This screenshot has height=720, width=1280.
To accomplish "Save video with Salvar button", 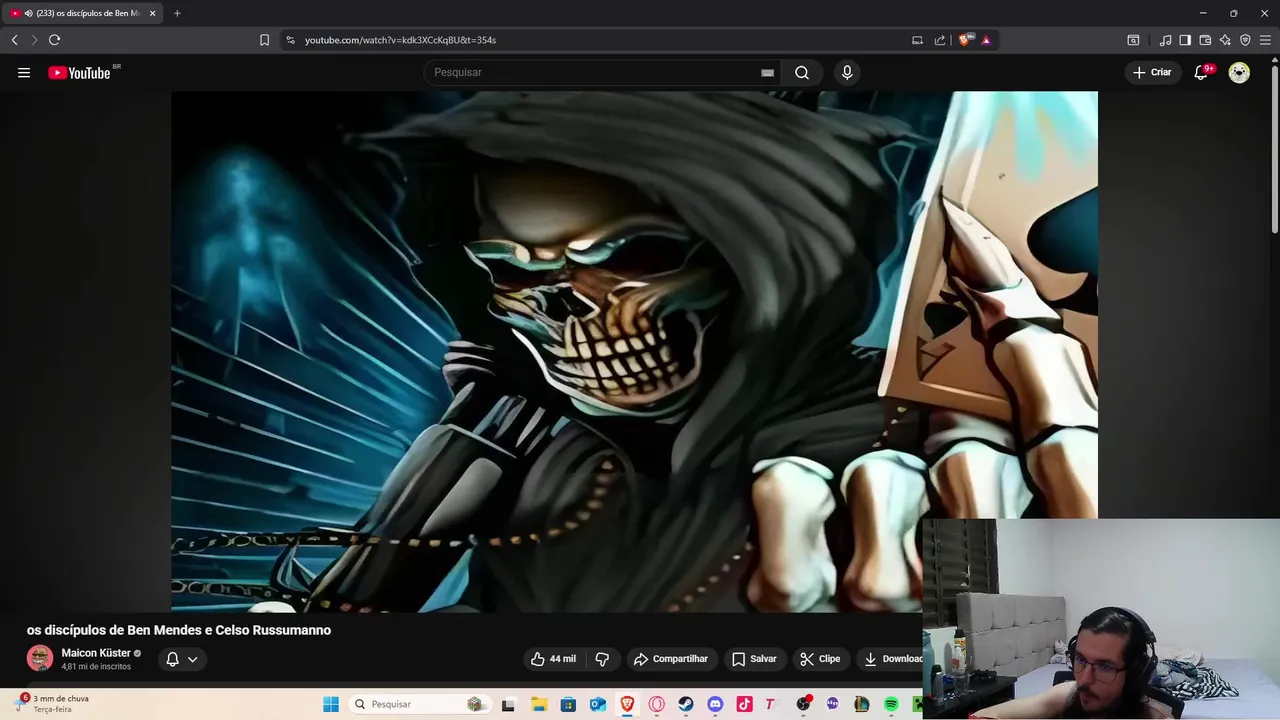I will tap(754, 659).
